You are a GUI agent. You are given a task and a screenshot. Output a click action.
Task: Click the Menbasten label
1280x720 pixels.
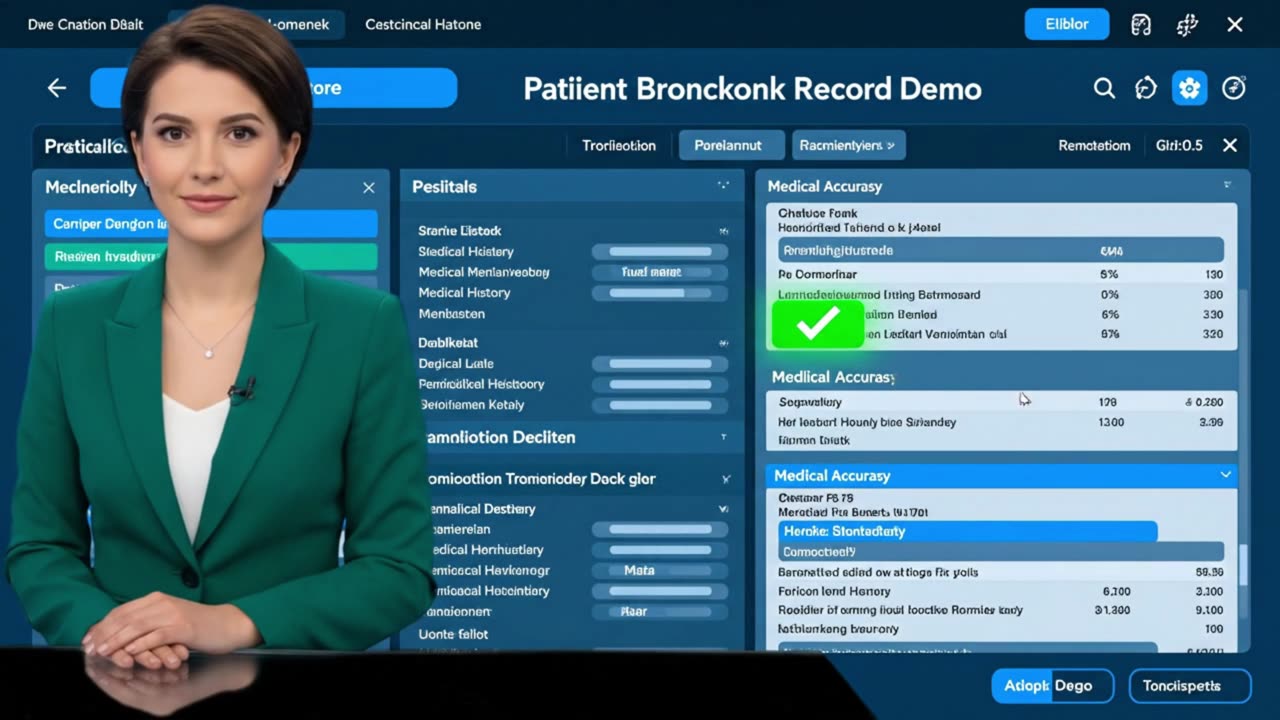pyautogui.click(x=451, y=314)
